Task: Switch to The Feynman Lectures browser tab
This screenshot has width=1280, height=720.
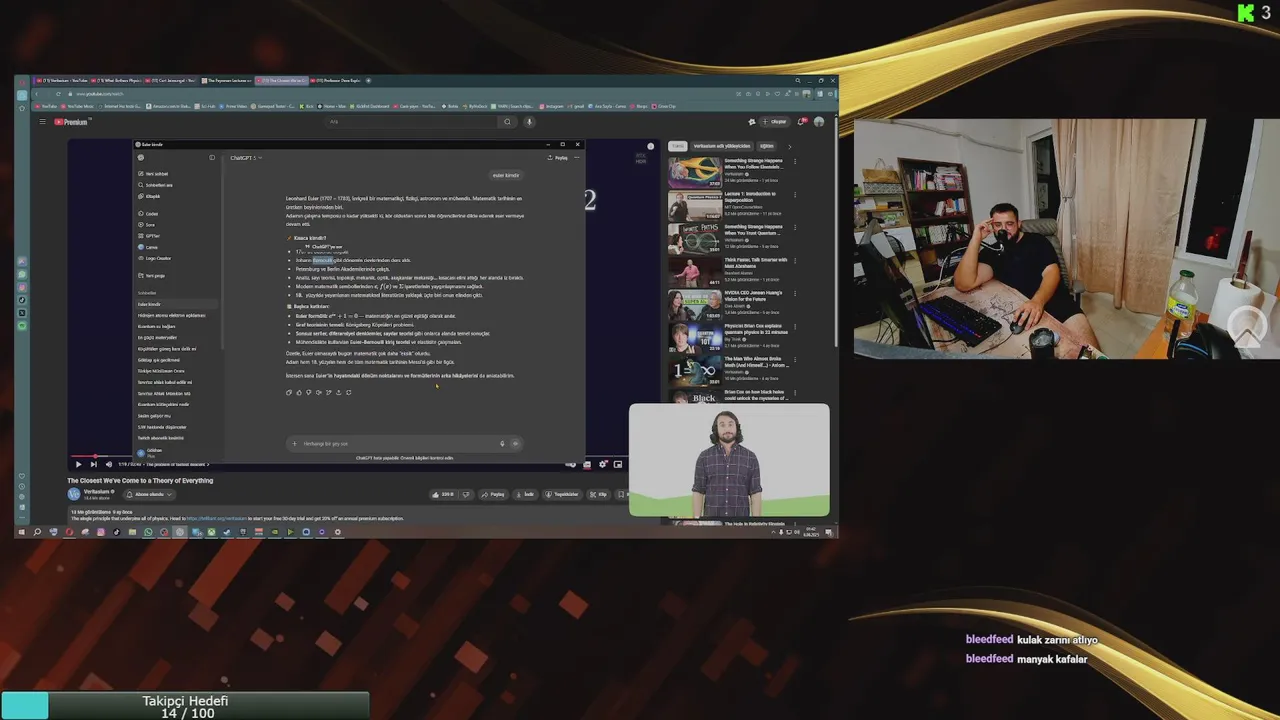Action: [227, 80]
